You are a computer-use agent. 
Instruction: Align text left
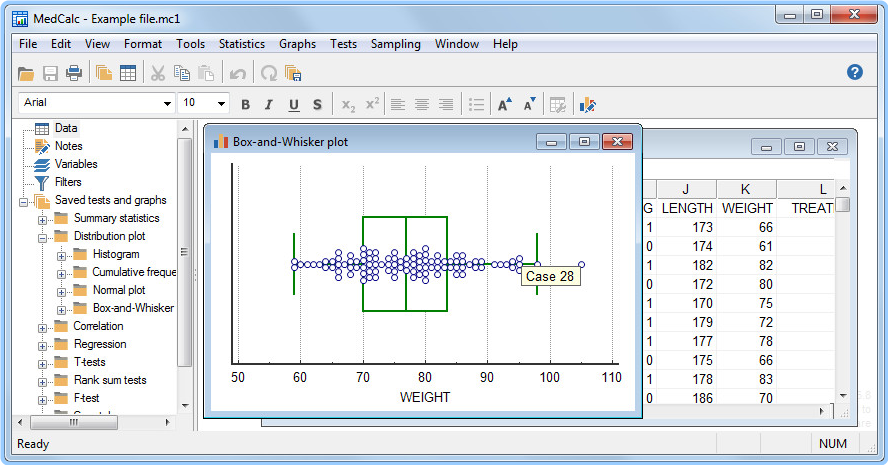click(398, 104)
